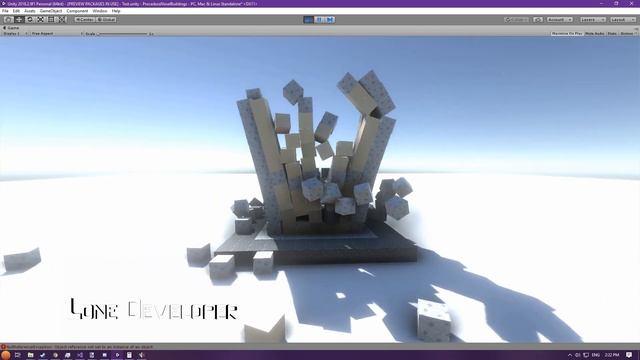This screenshot has width=640, height=360.
Task: Select the combined Transform tool
Action: 62,20
